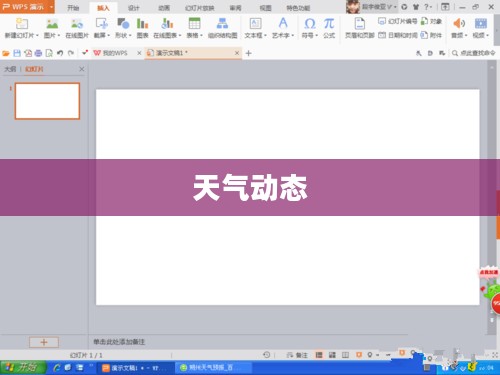Click the 演示文稿1 taskbar button

click(x=135, y=368)
